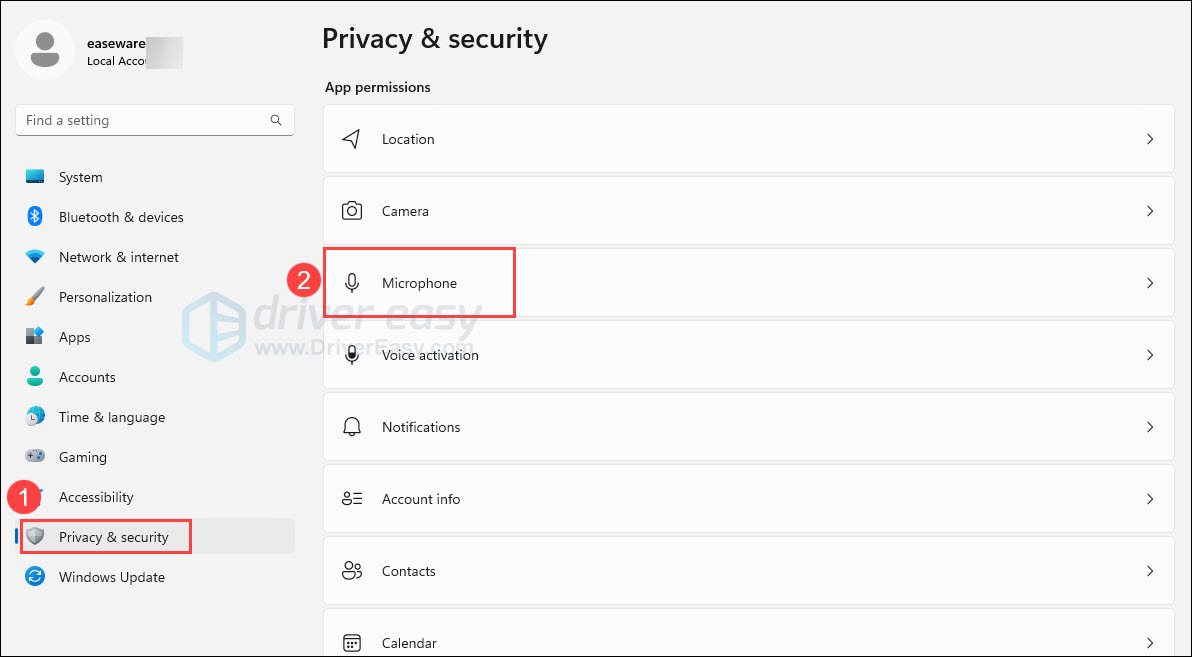Open Personalization settings page
Screen dimensions: 1192x657
coord(105,297)
